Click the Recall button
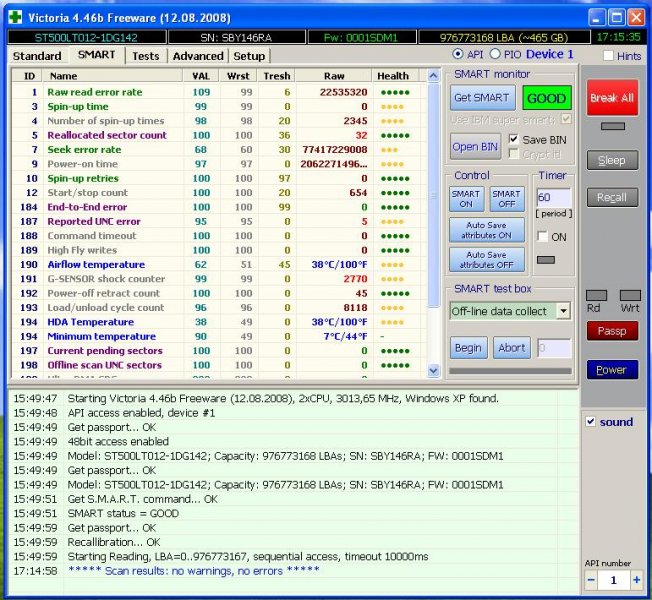Screen dimensions: 652x600 (611, 198)
